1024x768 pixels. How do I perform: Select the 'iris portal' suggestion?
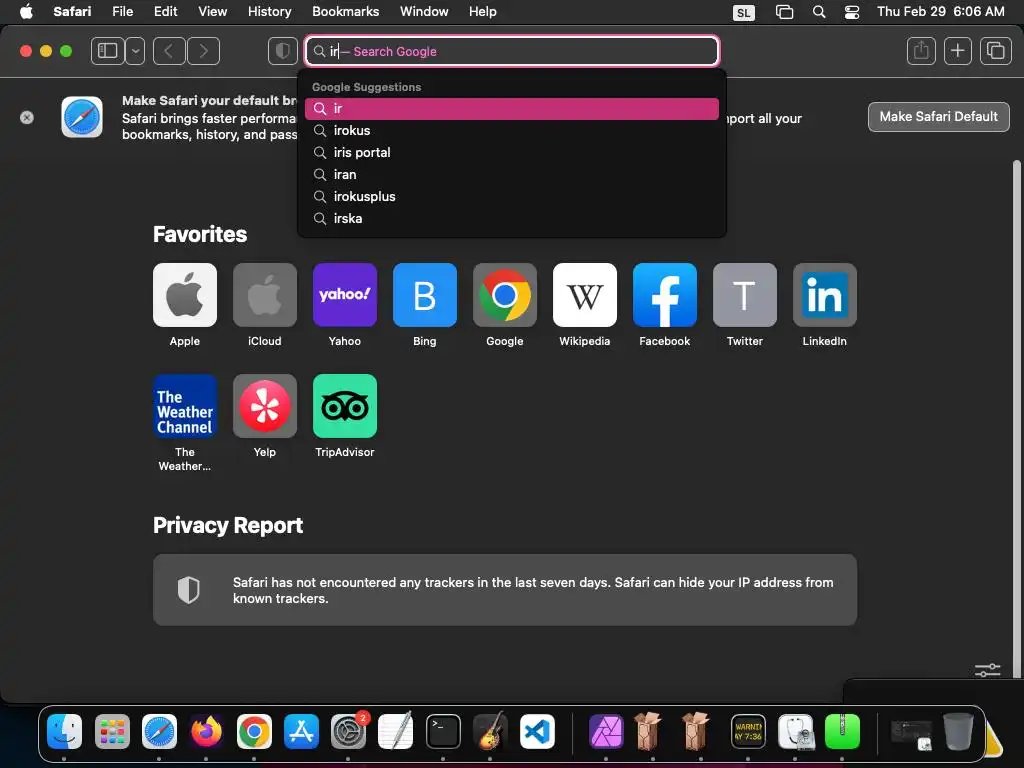click(512, 152)
